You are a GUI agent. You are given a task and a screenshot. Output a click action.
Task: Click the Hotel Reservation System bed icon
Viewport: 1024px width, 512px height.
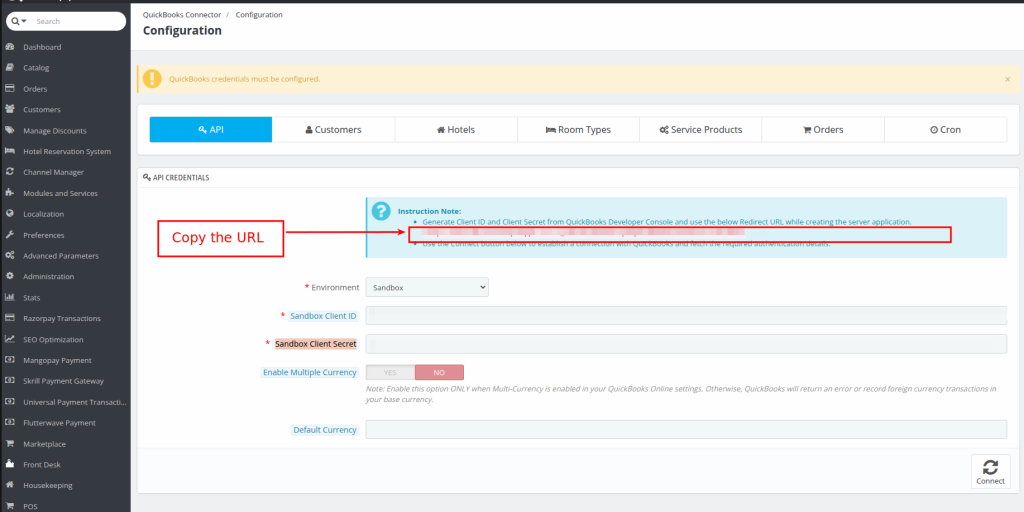point(10,152)
